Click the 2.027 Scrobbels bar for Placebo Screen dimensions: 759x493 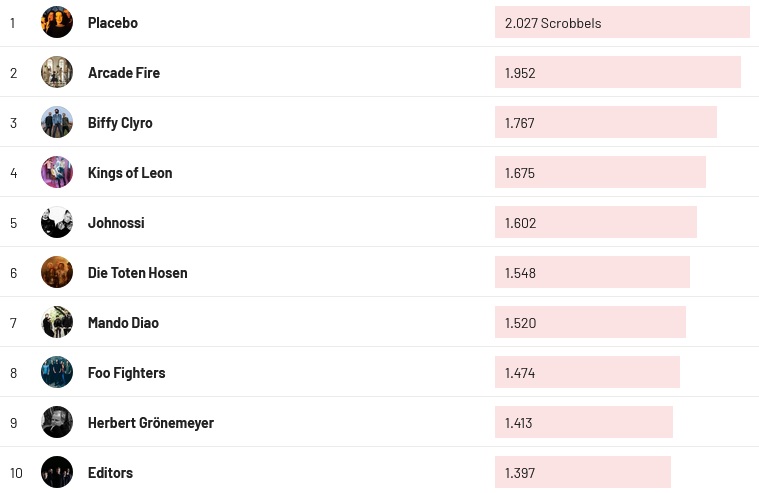[621, 22]
